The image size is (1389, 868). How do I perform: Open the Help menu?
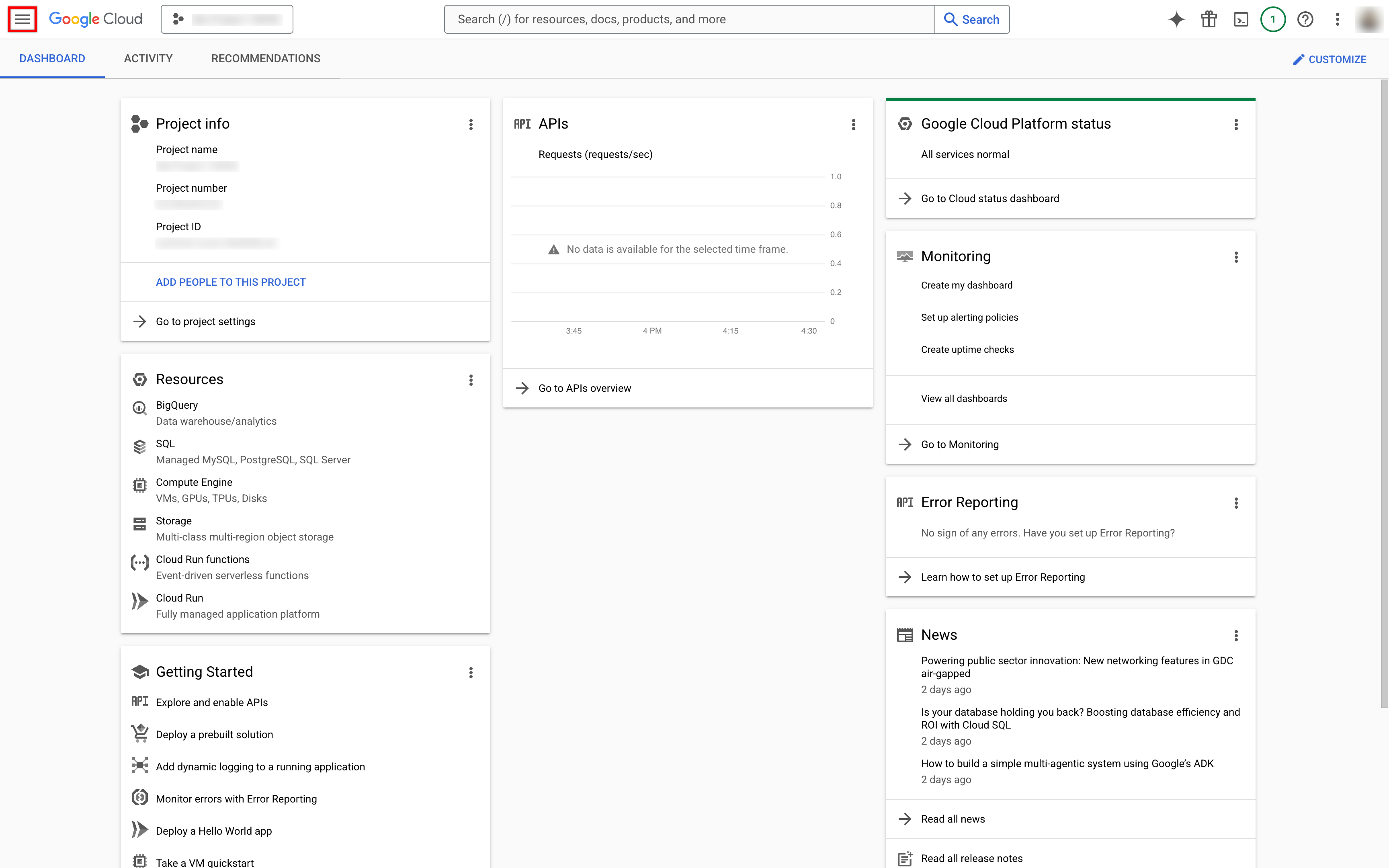point(1305,19)
